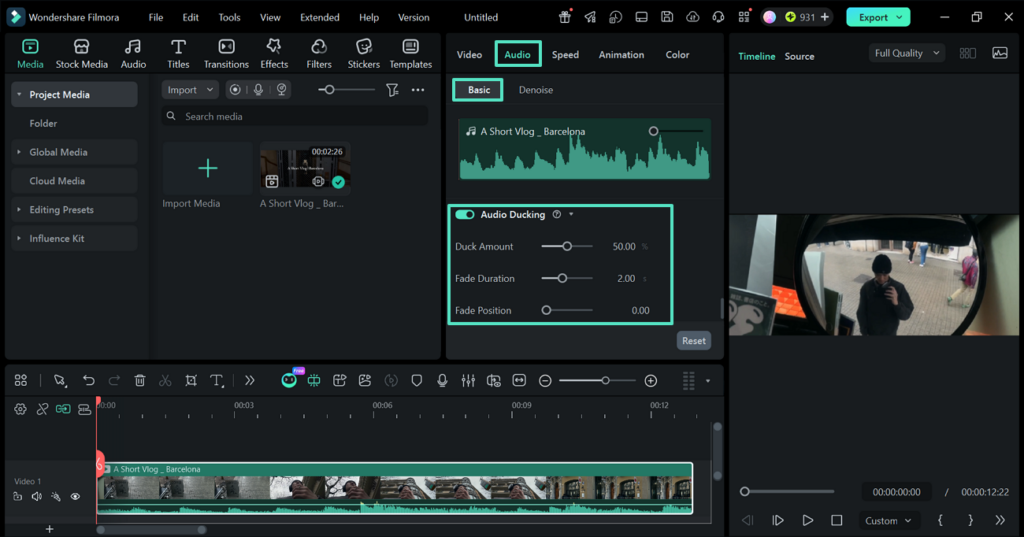Hide the Video 1 track with eye icon
1024x537 pixels.
[75, 496]
